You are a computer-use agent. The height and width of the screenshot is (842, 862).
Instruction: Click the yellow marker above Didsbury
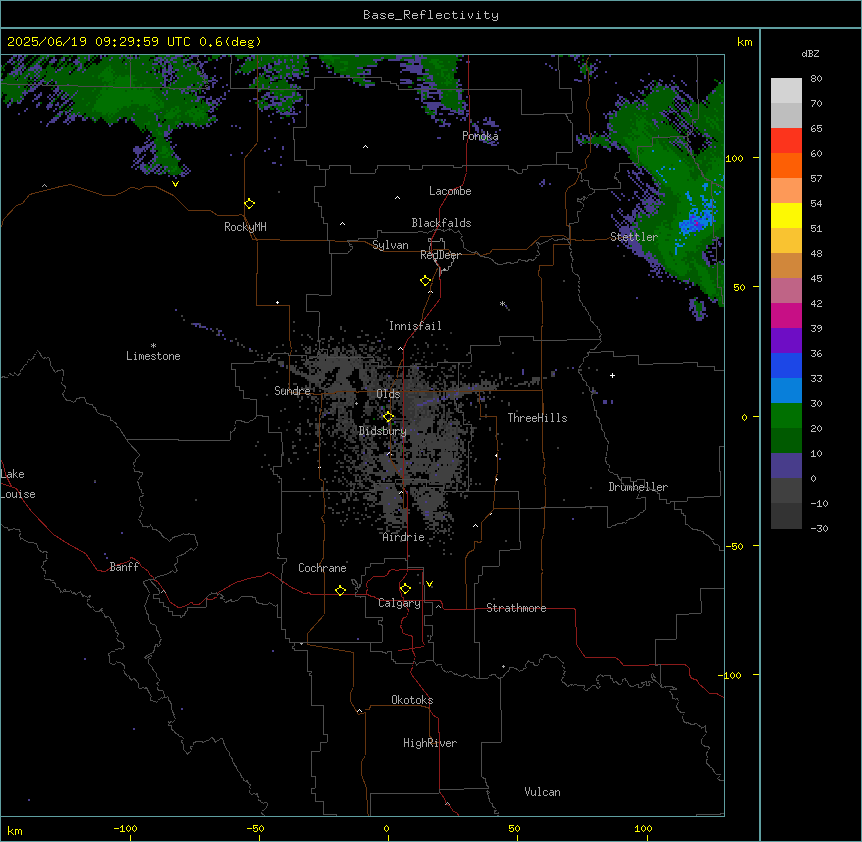coord(389,417)
